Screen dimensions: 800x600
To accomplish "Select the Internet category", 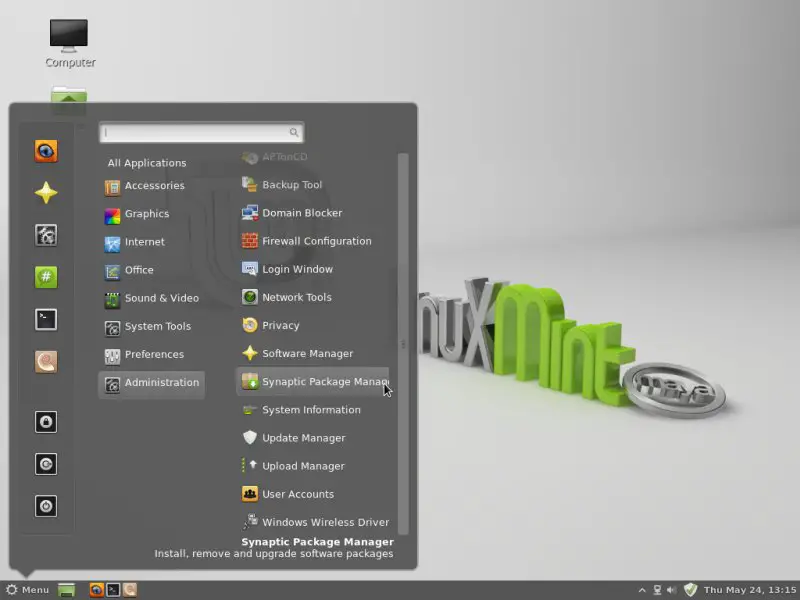I will [151, 242].
